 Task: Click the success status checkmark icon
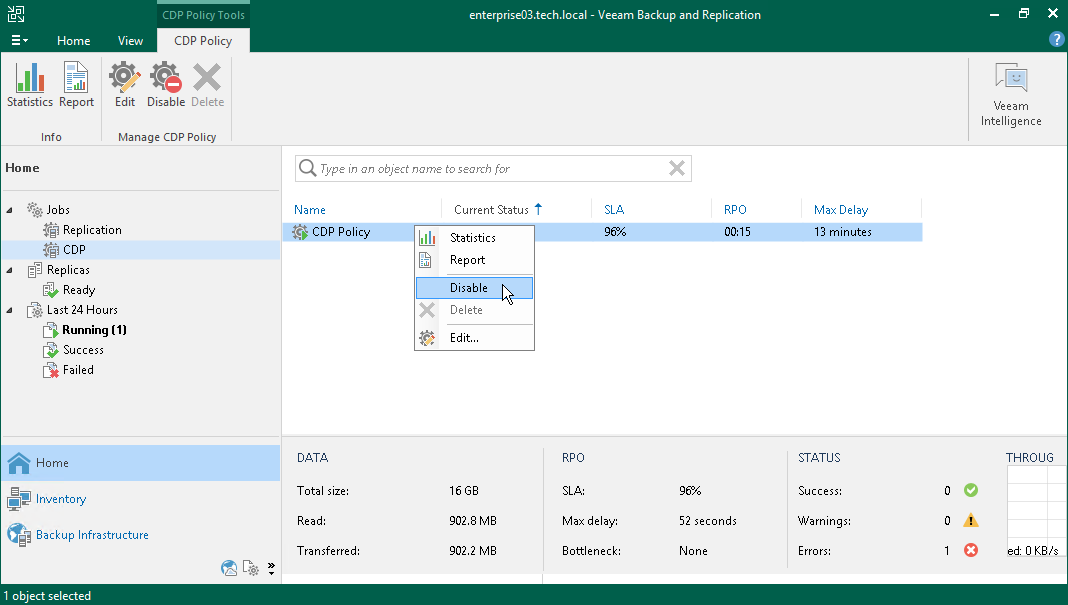[969, 490]
